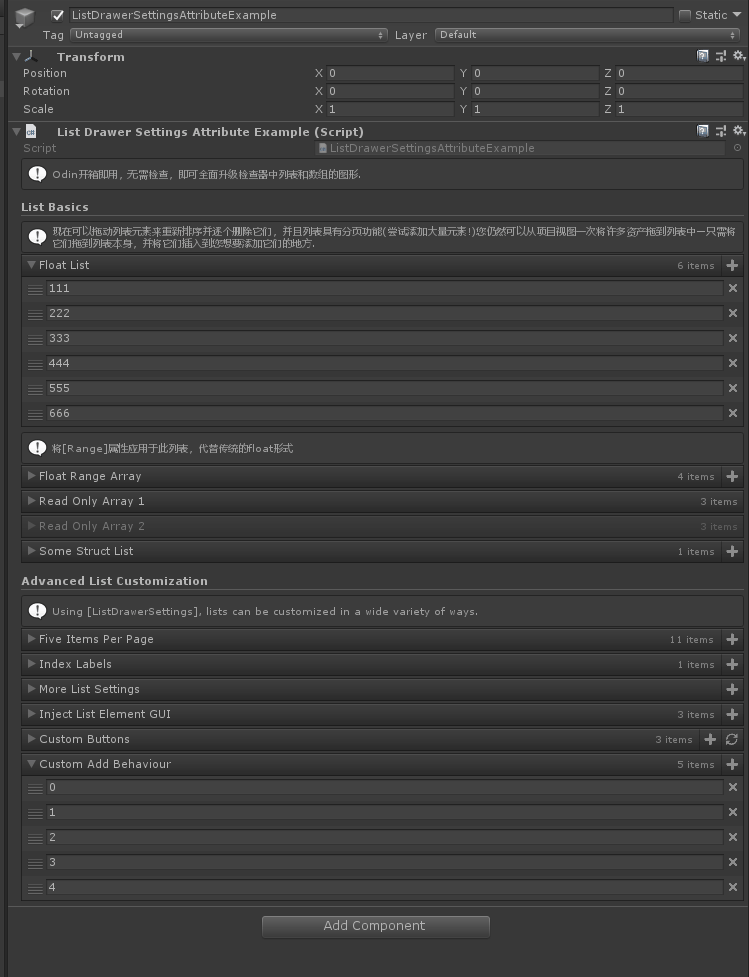Expand the Five Items Per Page list

pyautogui.click(x=31, y=639)
